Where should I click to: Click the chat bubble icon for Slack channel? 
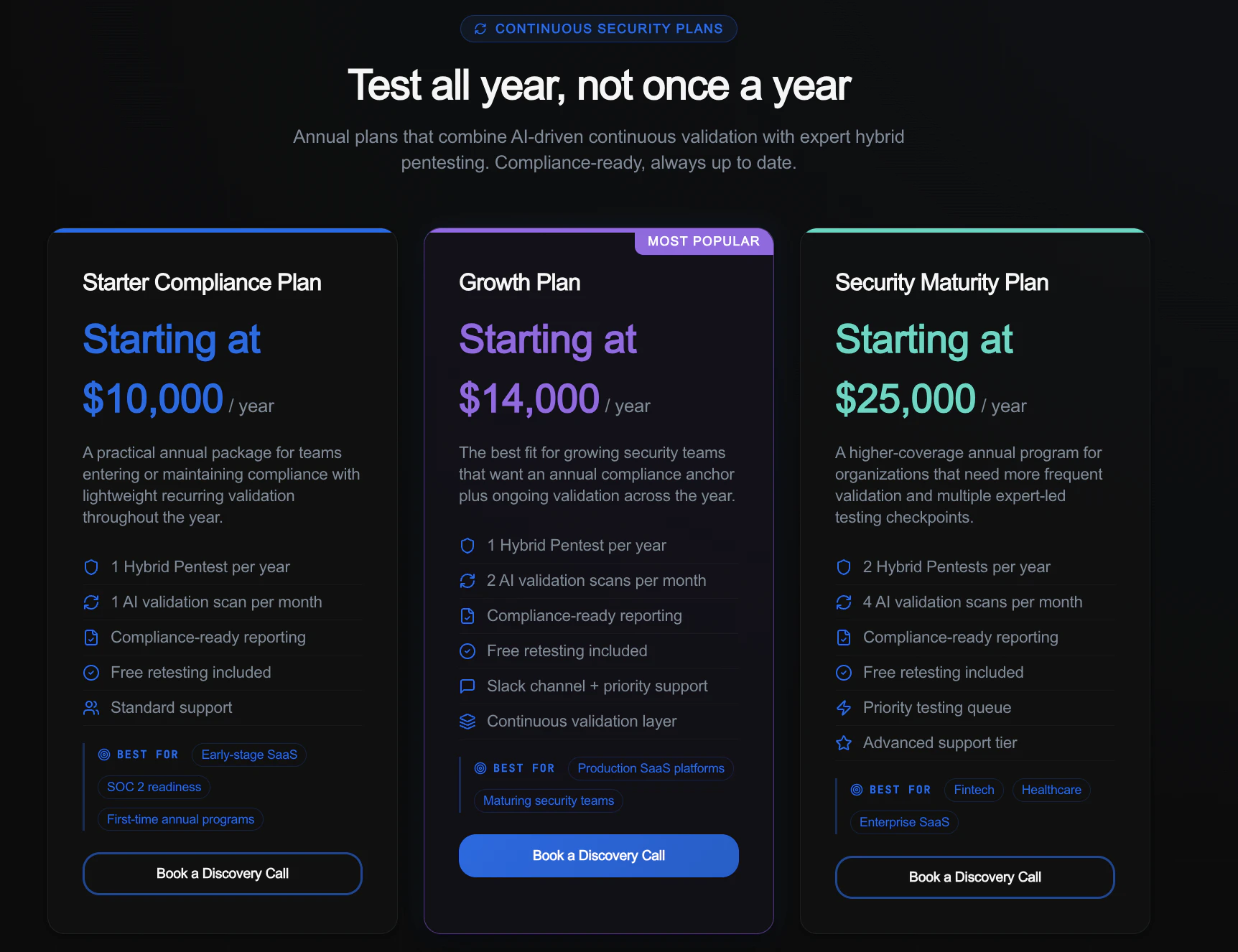467,686
